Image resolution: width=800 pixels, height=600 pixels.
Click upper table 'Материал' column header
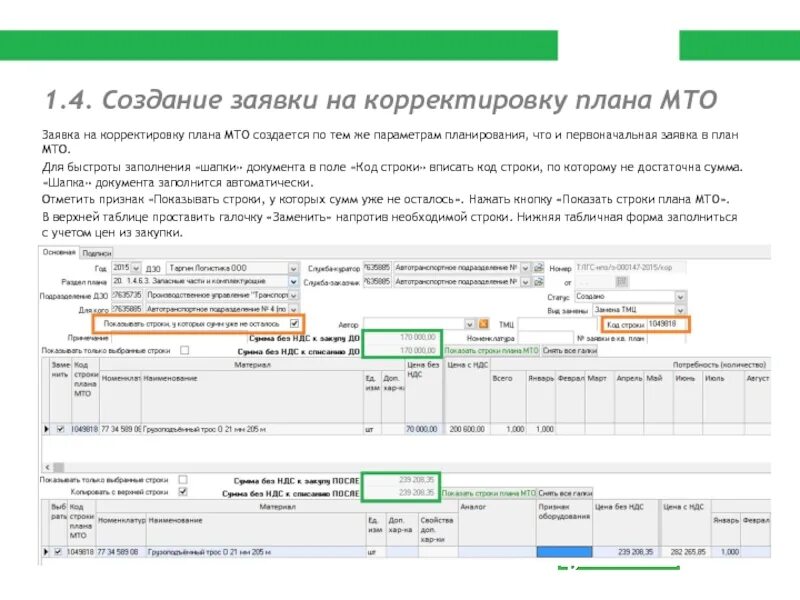[252, 364]
